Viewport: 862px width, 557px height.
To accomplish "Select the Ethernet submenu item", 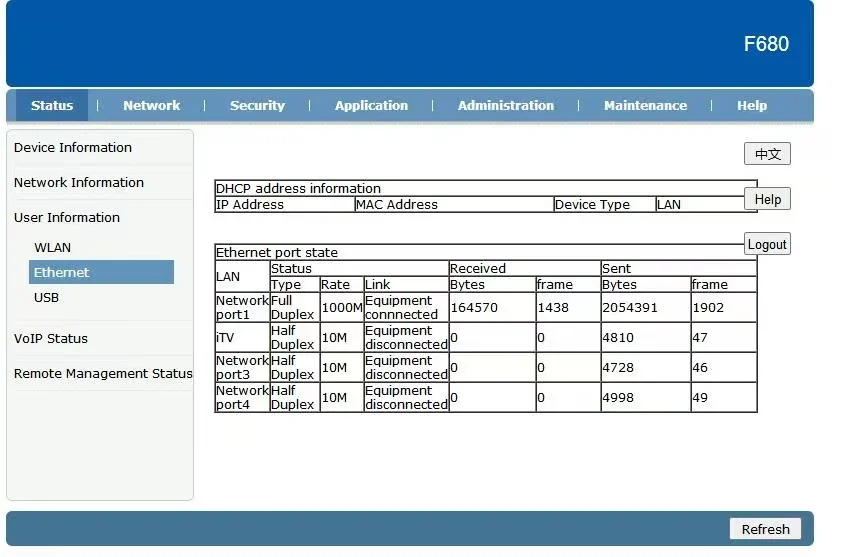I will [x=62, y=272].
